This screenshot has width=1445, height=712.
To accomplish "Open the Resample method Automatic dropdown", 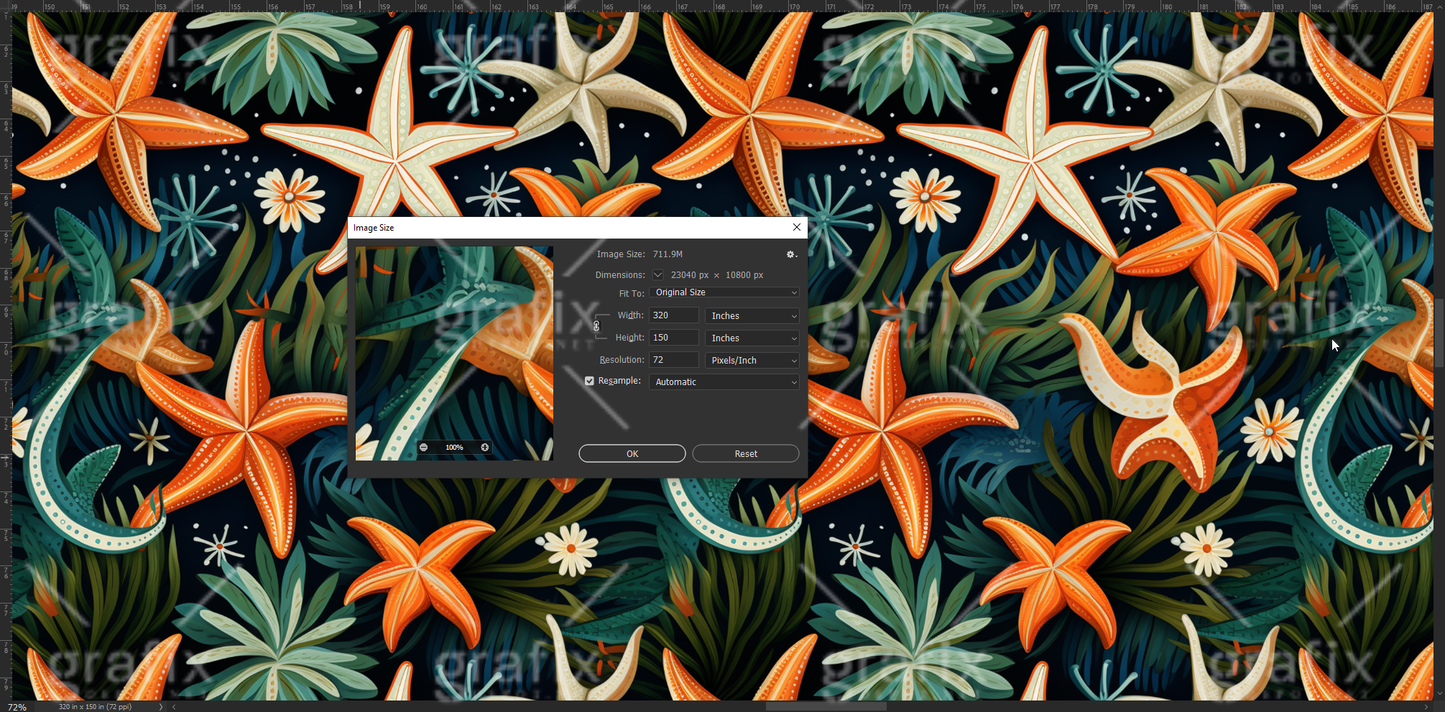I will coord(723,381).
